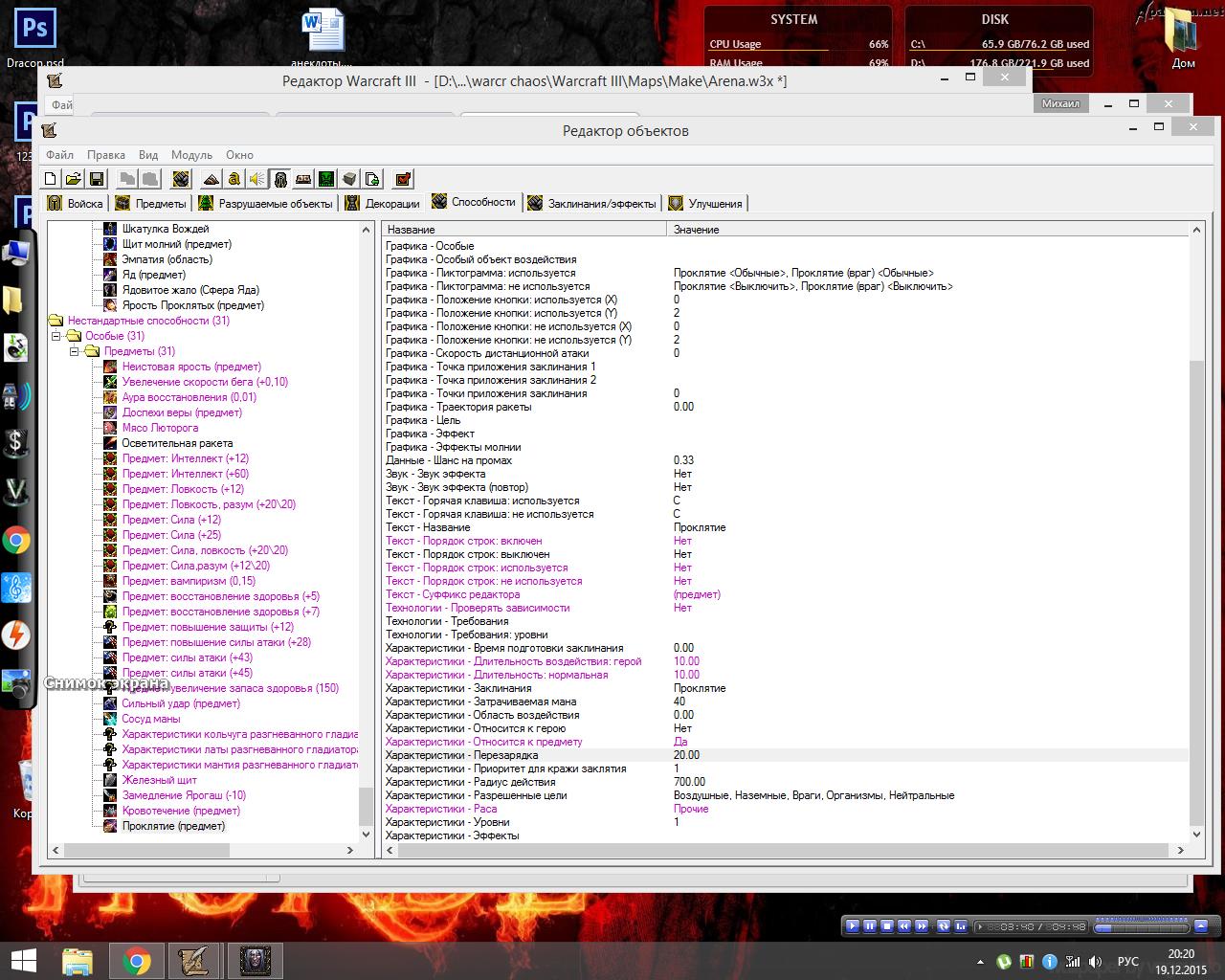Open Trigger Editor 'a' toolbar icon
1225x980 pixels.
point(234,179)
